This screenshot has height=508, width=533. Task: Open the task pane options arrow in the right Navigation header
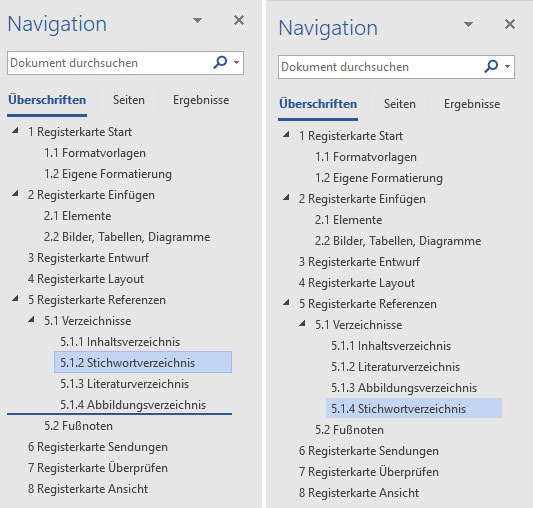[x=468, y=24]
